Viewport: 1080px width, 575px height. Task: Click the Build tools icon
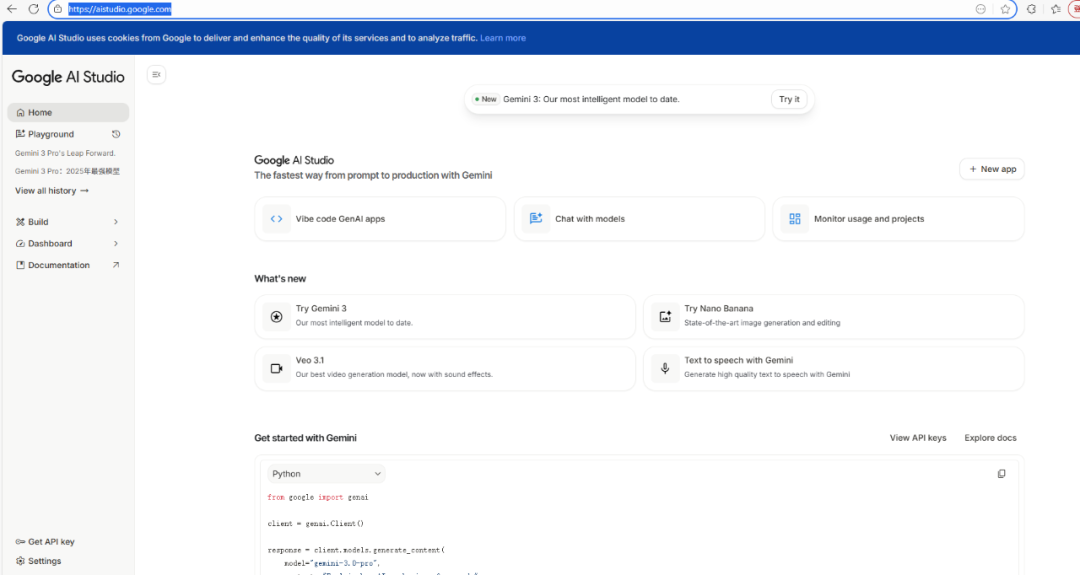[x=20, y=222]
